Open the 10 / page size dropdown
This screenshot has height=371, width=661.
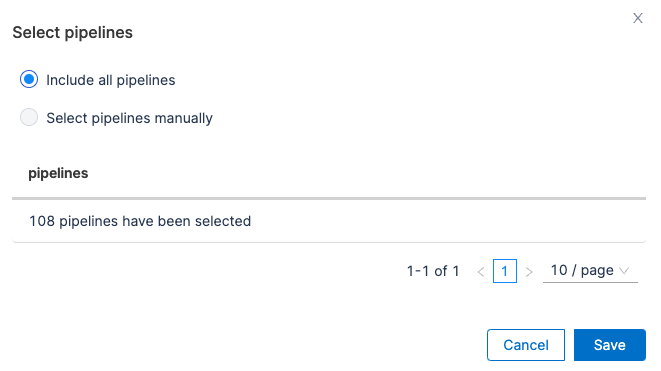(590, 271)
